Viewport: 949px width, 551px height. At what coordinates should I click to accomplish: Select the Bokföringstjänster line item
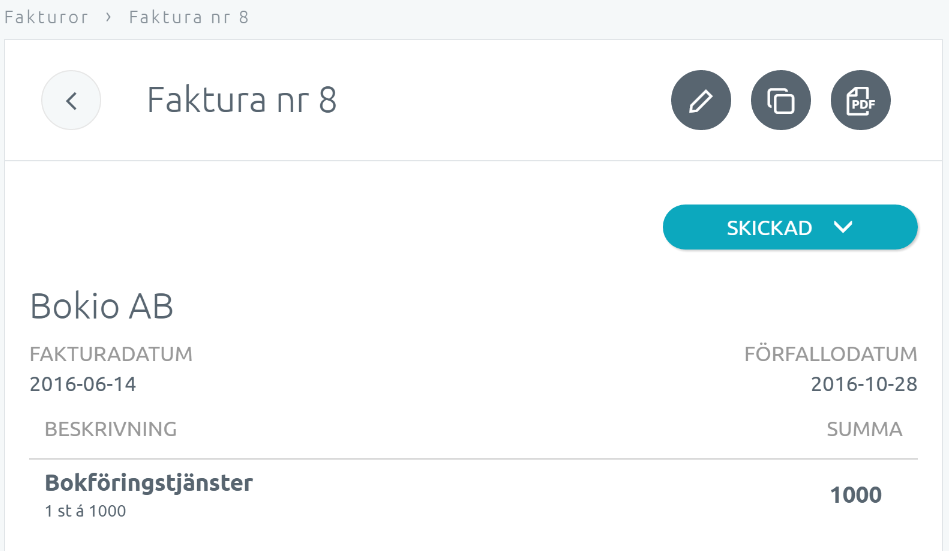click(x=149, y=484)
